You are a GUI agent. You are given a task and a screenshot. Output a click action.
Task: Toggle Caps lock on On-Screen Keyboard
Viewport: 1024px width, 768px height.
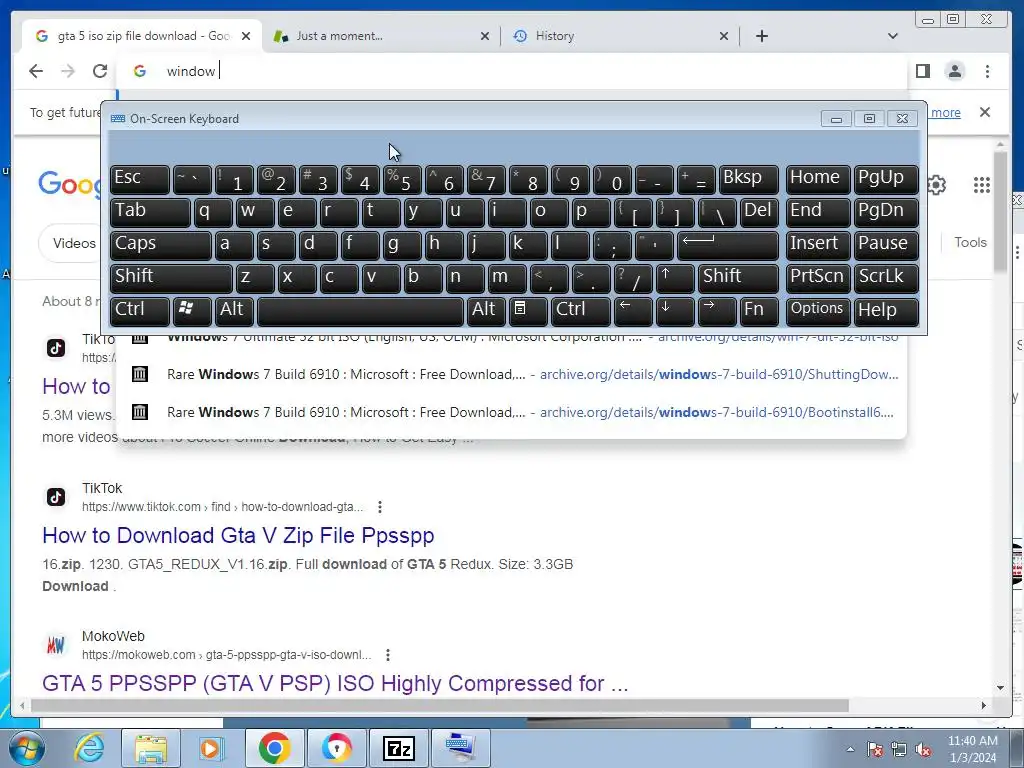tap(161, 246)
